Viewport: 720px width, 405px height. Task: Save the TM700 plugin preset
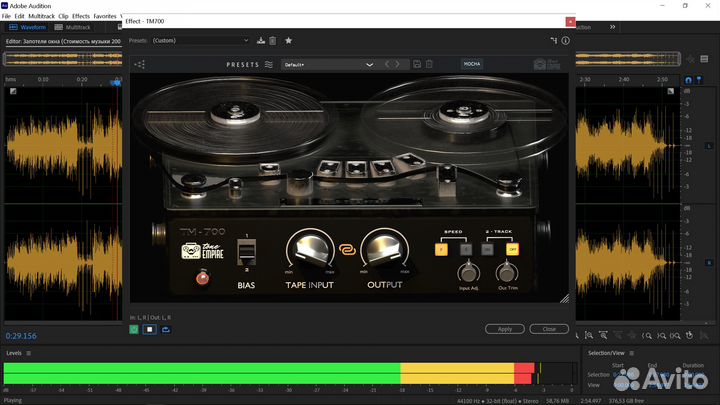coord(417,64)
